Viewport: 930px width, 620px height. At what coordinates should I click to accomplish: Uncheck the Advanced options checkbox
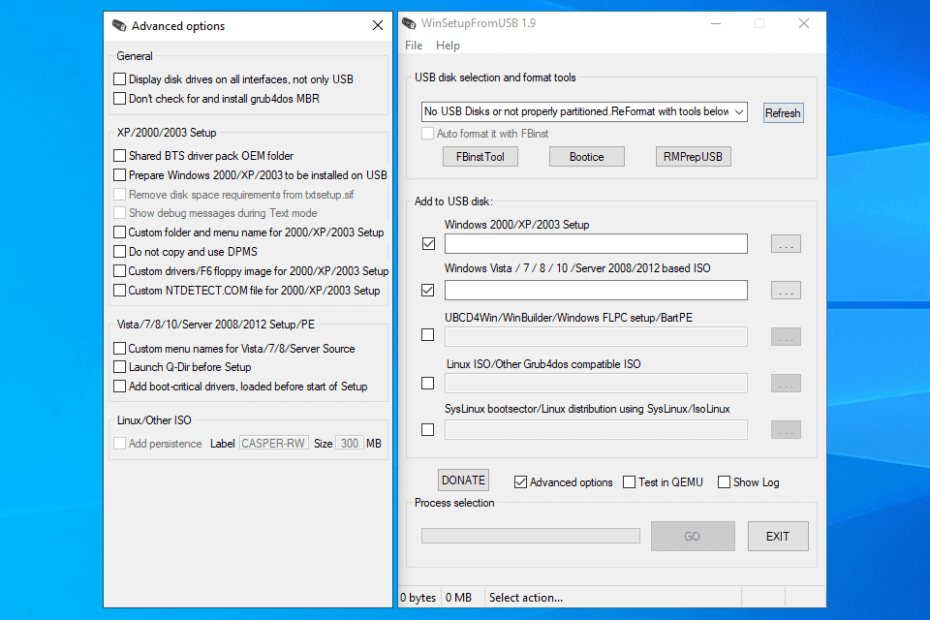[x=520, y=482]
